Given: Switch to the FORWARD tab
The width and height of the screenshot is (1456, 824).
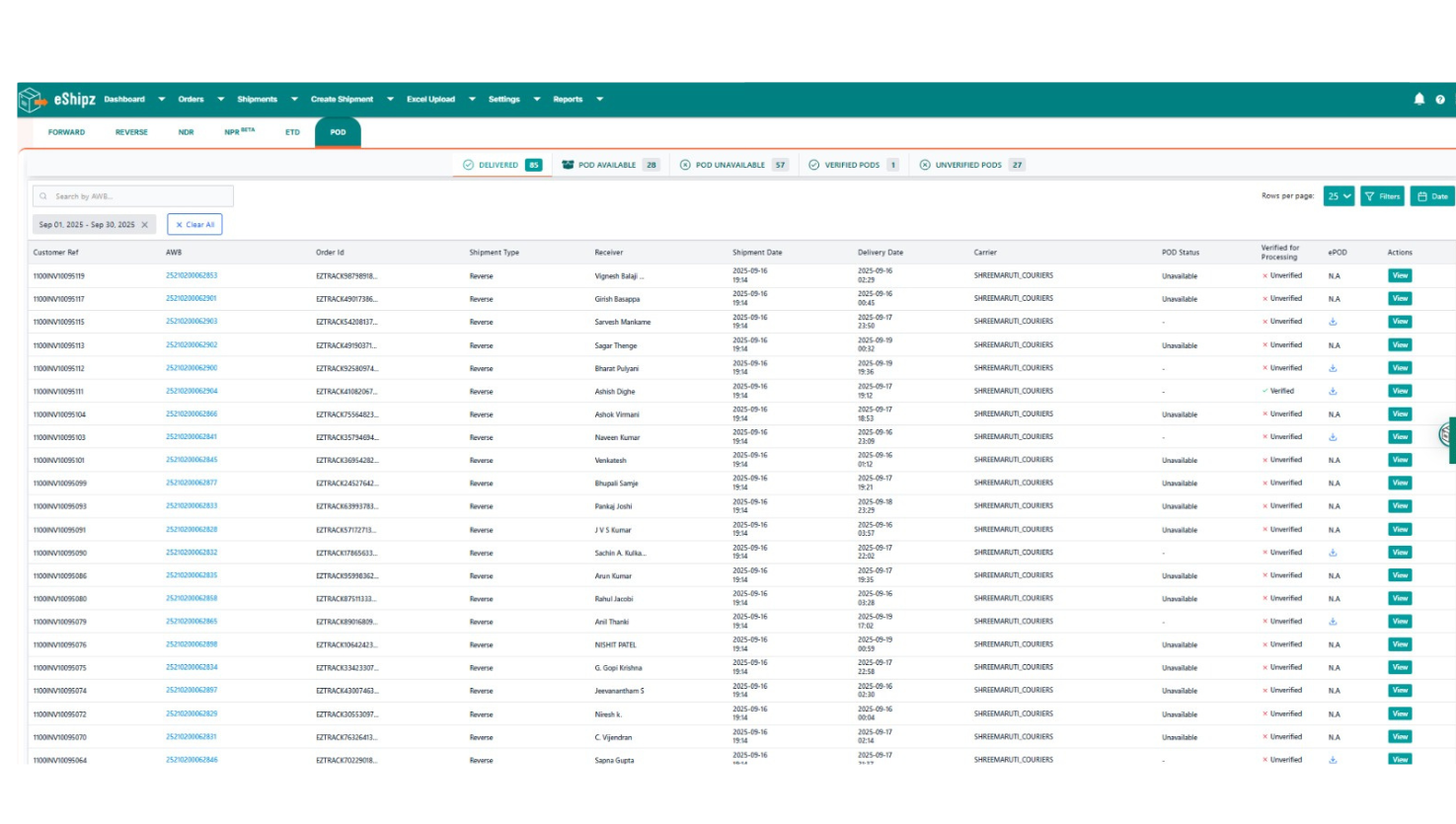Looking at the screenshot, I should [x=66, y=132].
